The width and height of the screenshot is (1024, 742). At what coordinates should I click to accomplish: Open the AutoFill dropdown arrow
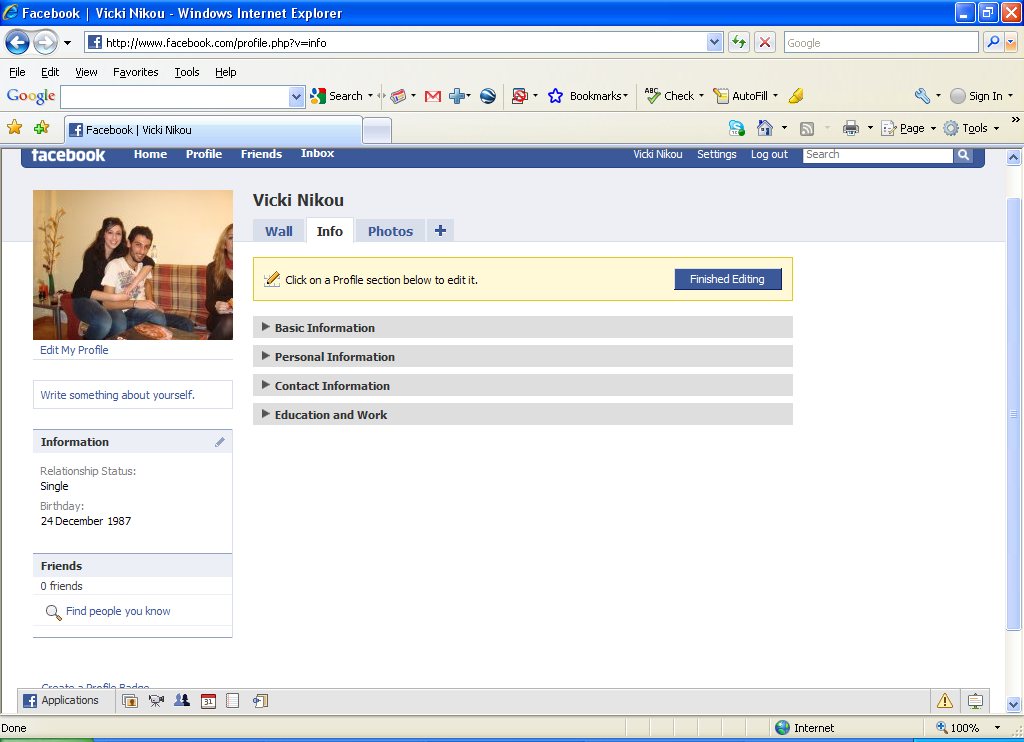(776, 96)
